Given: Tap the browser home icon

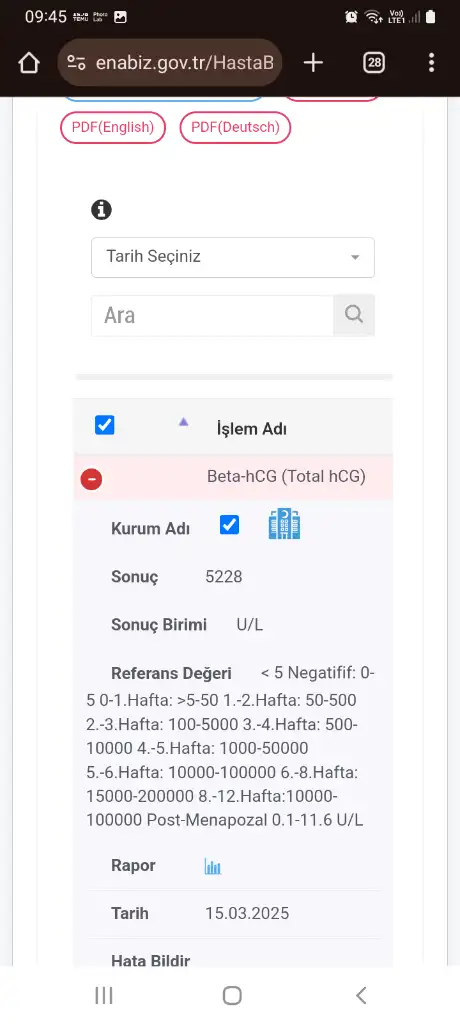Looking at the screenshot, I should 29,63.
